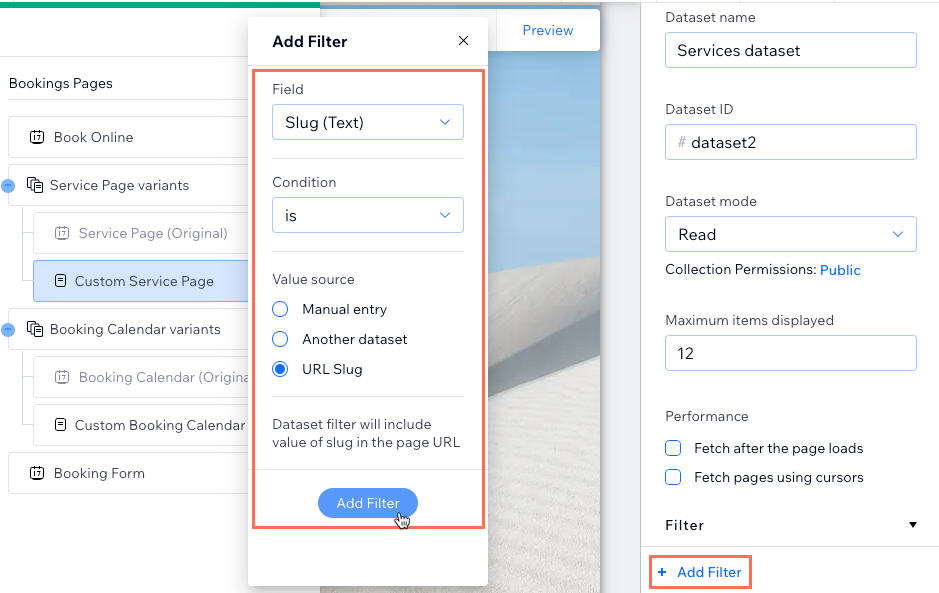Open the Condition dropdown set to is
Screen dimensions: 939x593
(x=368, y=215)
